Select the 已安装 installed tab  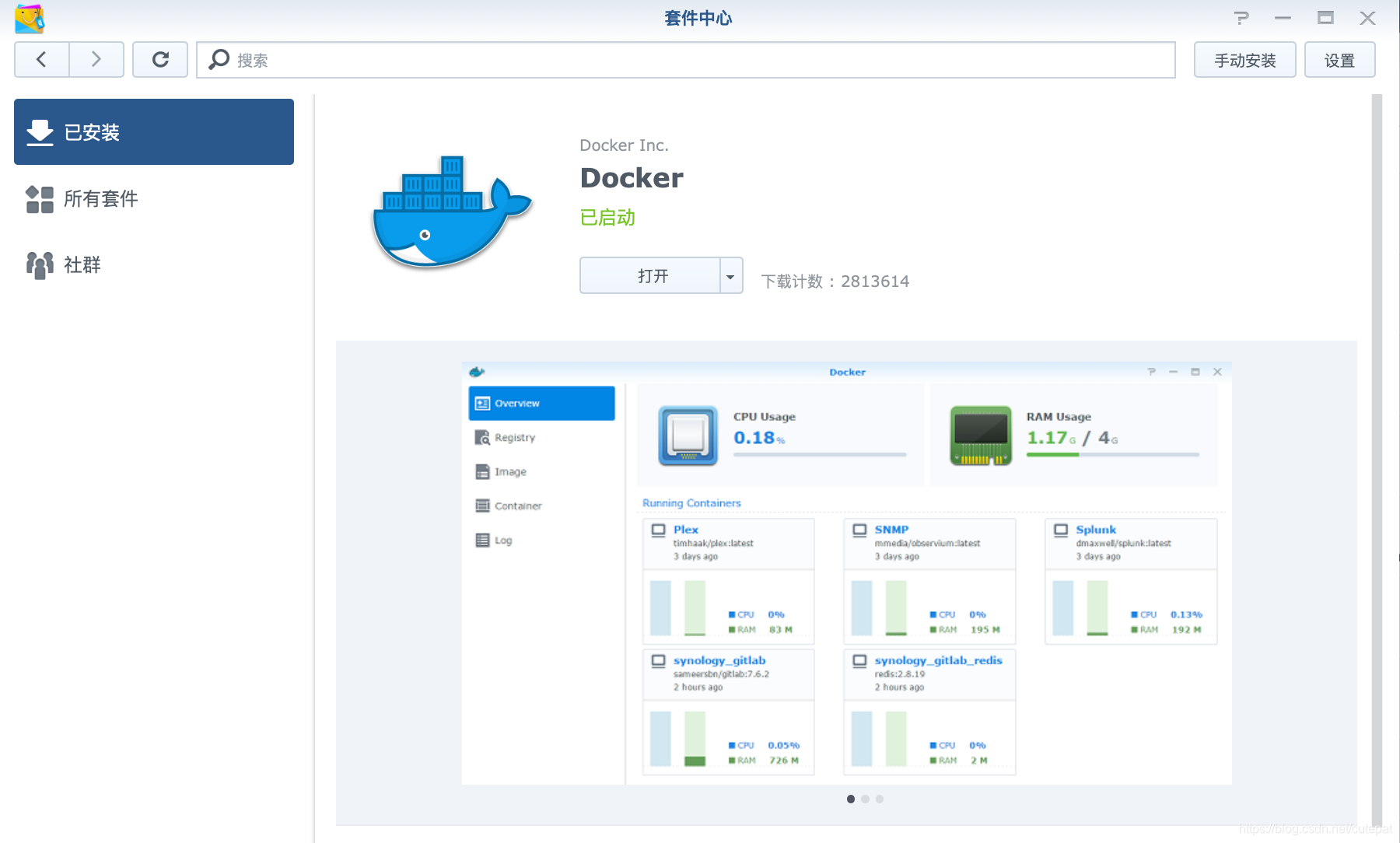(154, 131)
